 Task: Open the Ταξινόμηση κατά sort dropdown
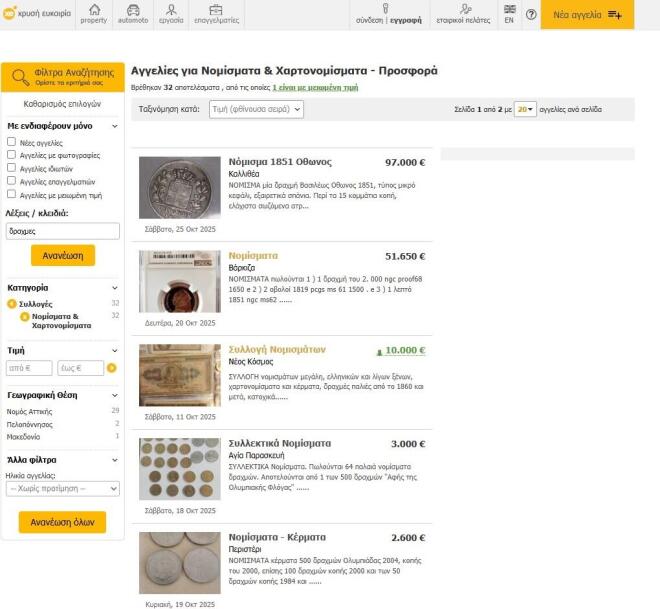coord(255,109)
